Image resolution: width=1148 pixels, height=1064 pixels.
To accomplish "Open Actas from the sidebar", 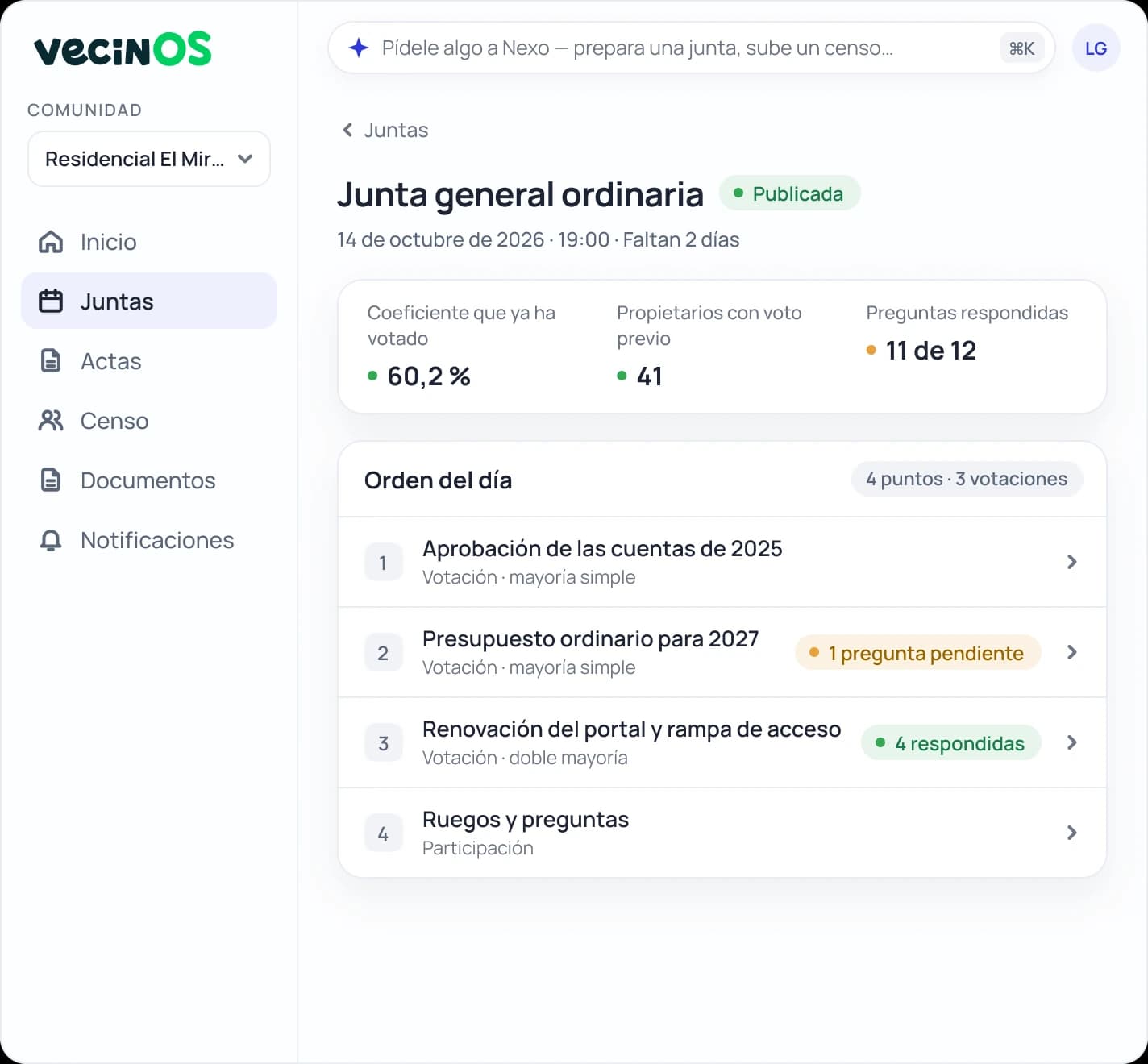I will pos(149,360).
